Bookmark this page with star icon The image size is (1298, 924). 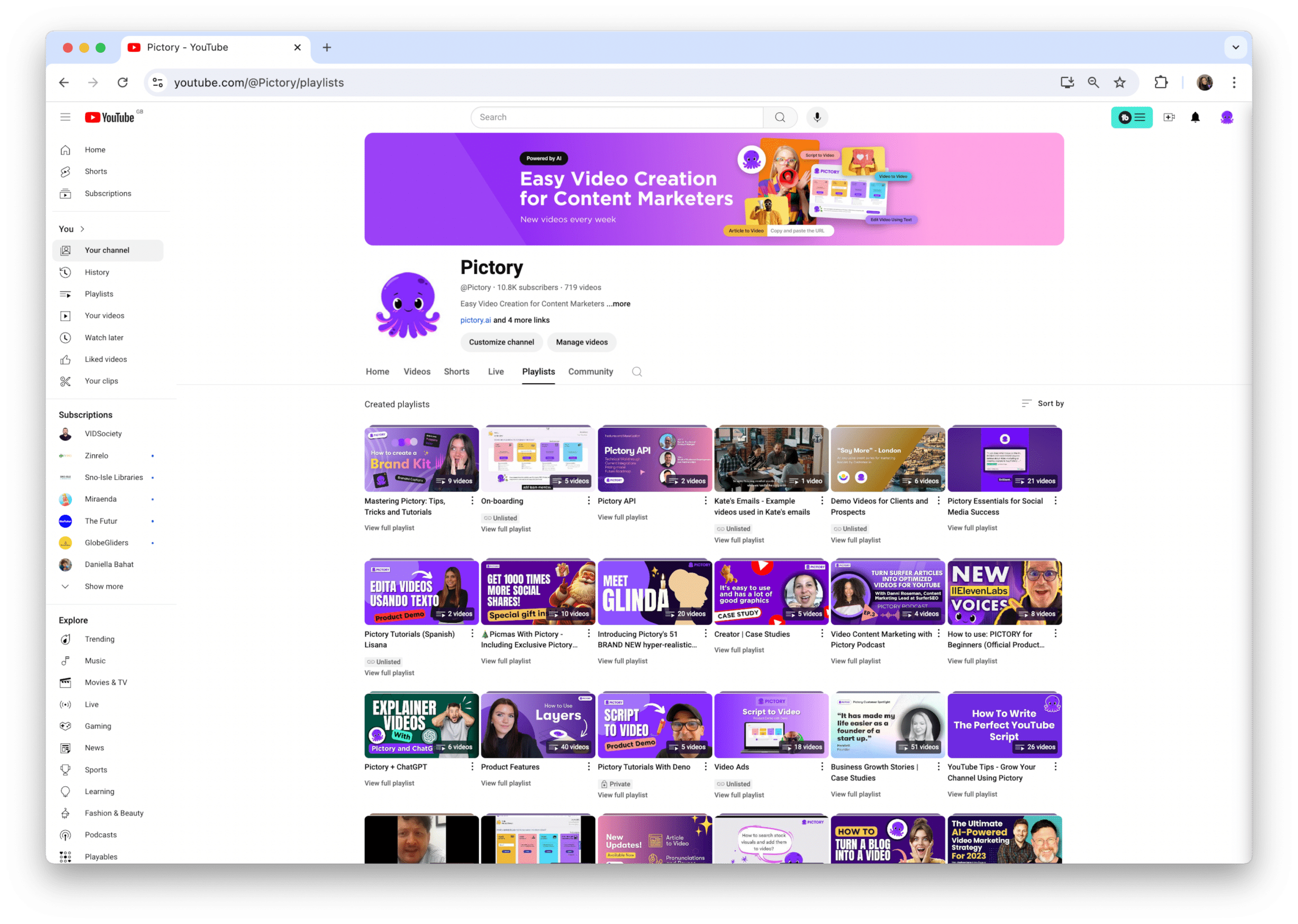[x=1120, y=83]
